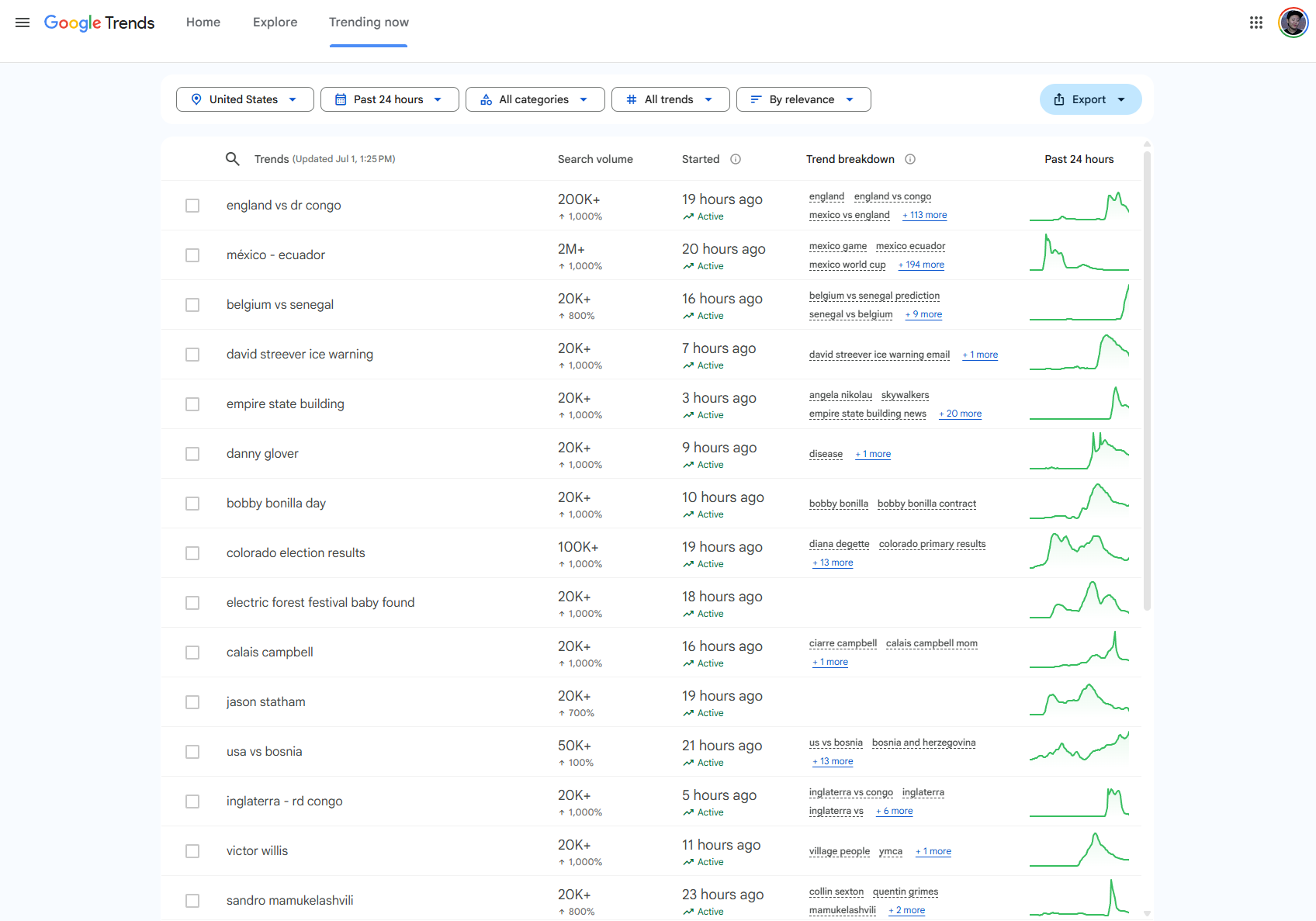
Task: Select the england vs dr congo checkbox
Action: 192,206
